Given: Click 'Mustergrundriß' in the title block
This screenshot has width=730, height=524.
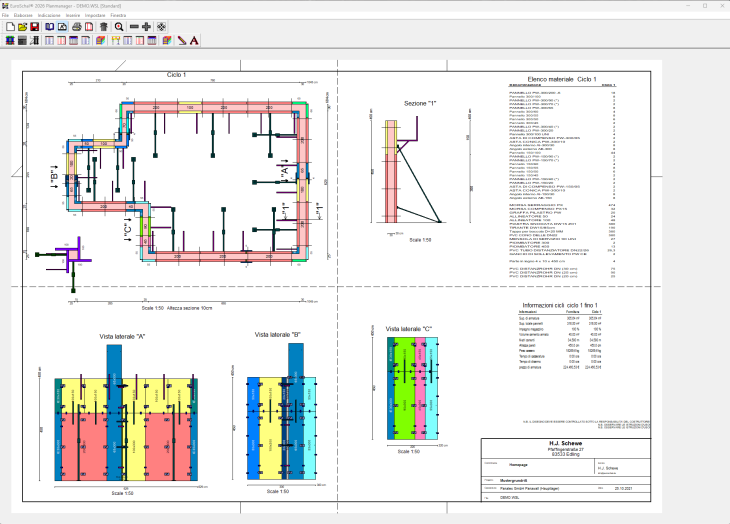Looking at the screenshot, I should (512, 480).
